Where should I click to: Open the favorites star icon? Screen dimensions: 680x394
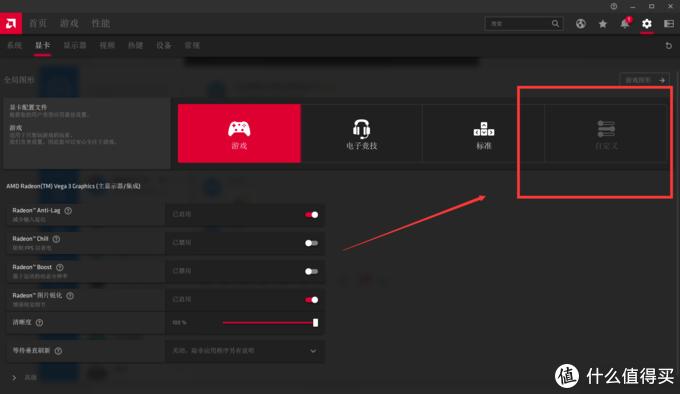[603, 24]
